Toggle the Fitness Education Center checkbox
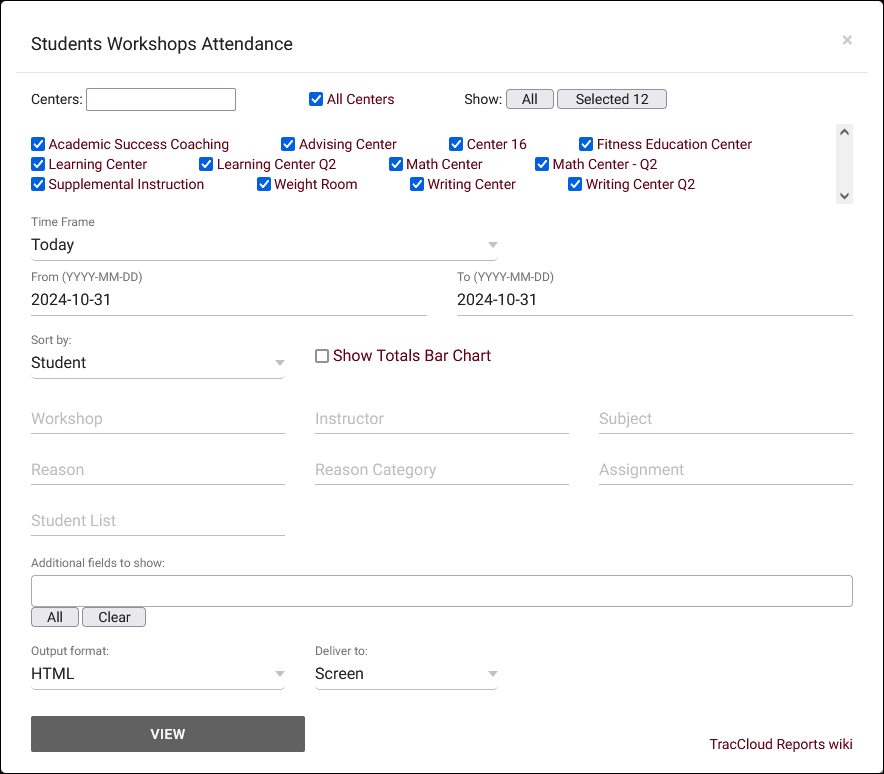Screen dimensions: 884x774 [x=586, y=144]
